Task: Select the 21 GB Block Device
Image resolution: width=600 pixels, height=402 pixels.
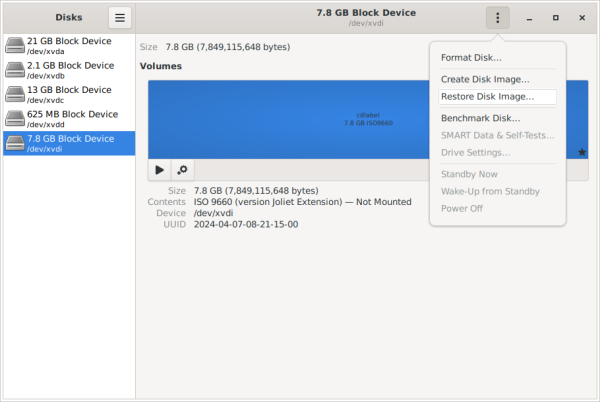Action: (70, 45)
